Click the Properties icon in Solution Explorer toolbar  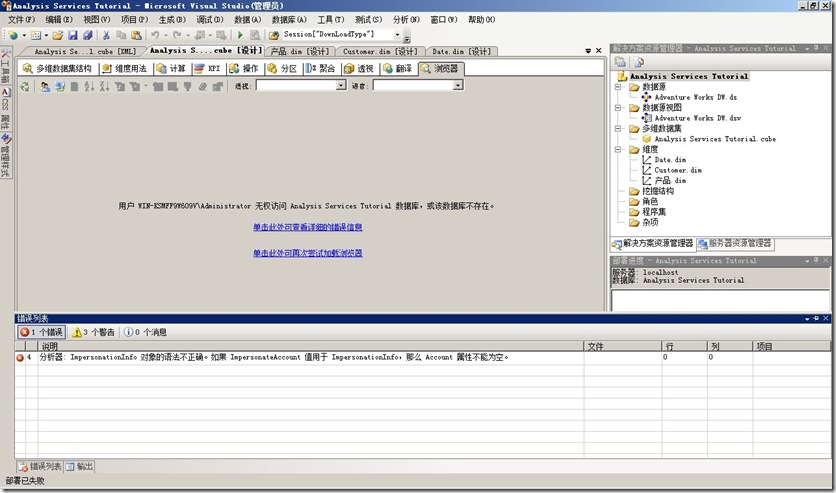[620, 62]
